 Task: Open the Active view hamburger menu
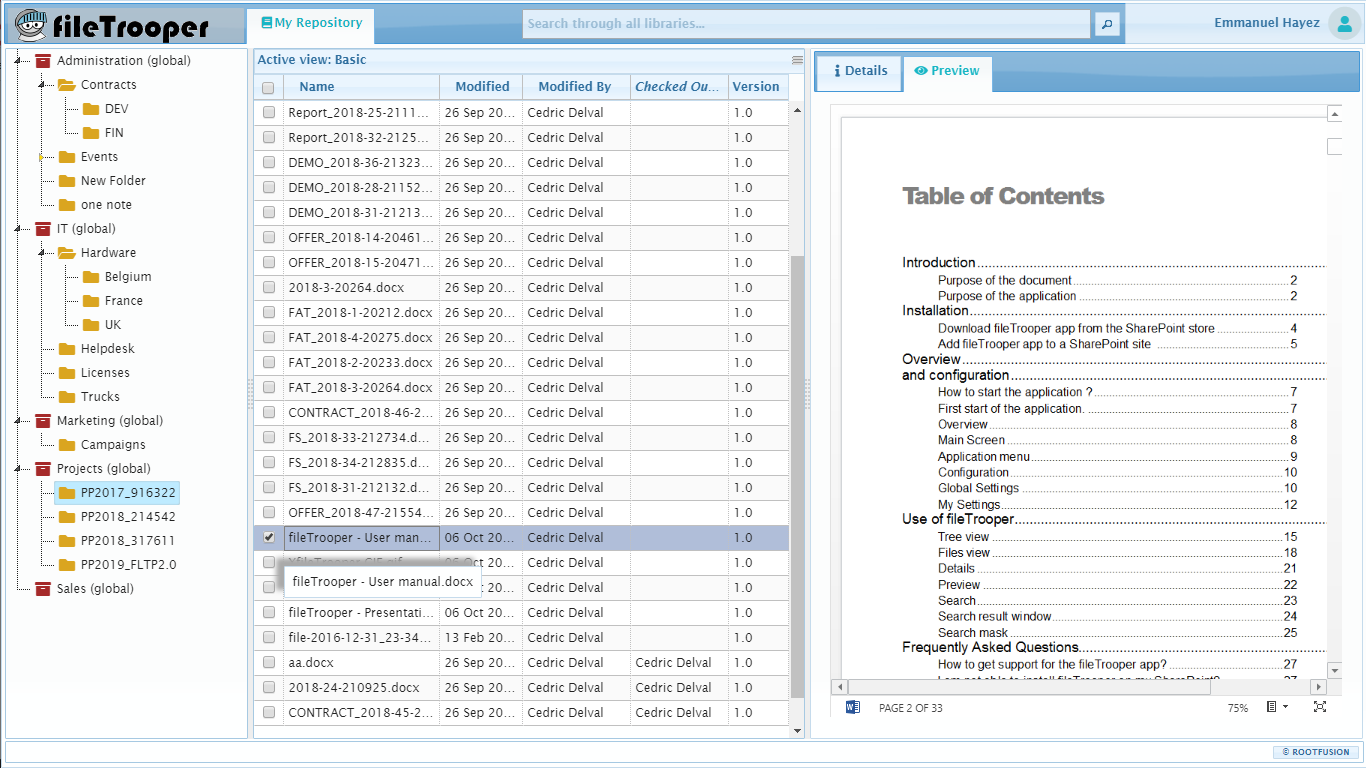tap(797, 60)
